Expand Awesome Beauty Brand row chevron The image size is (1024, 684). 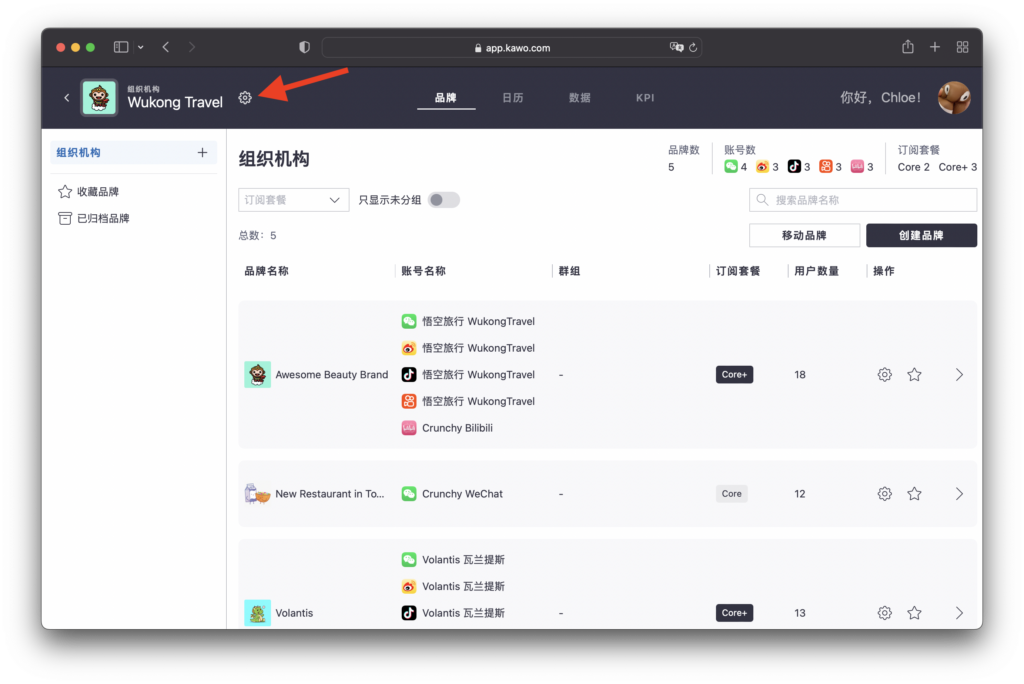959,375
